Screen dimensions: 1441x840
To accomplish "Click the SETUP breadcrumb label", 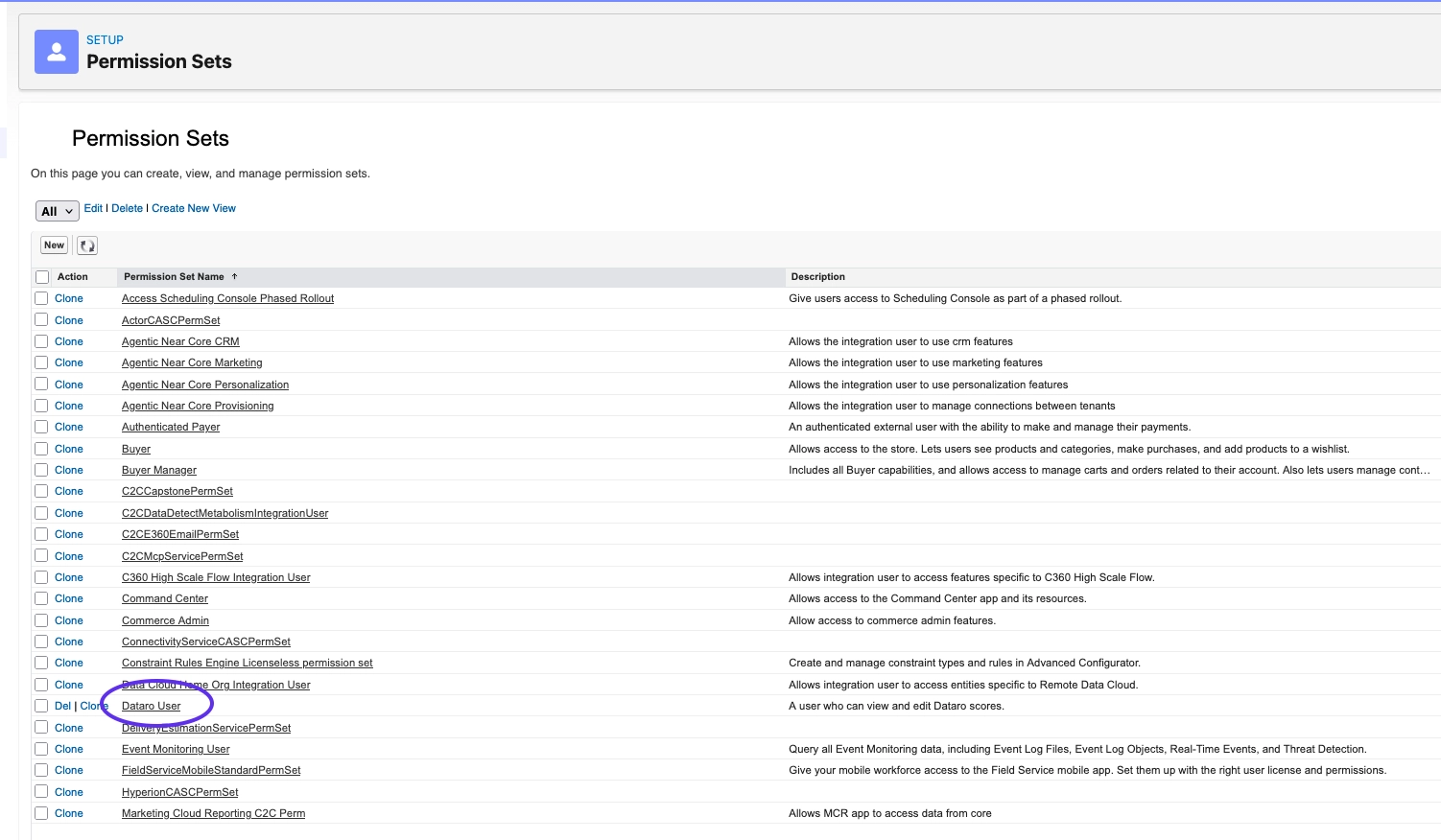I will point(105,40).
